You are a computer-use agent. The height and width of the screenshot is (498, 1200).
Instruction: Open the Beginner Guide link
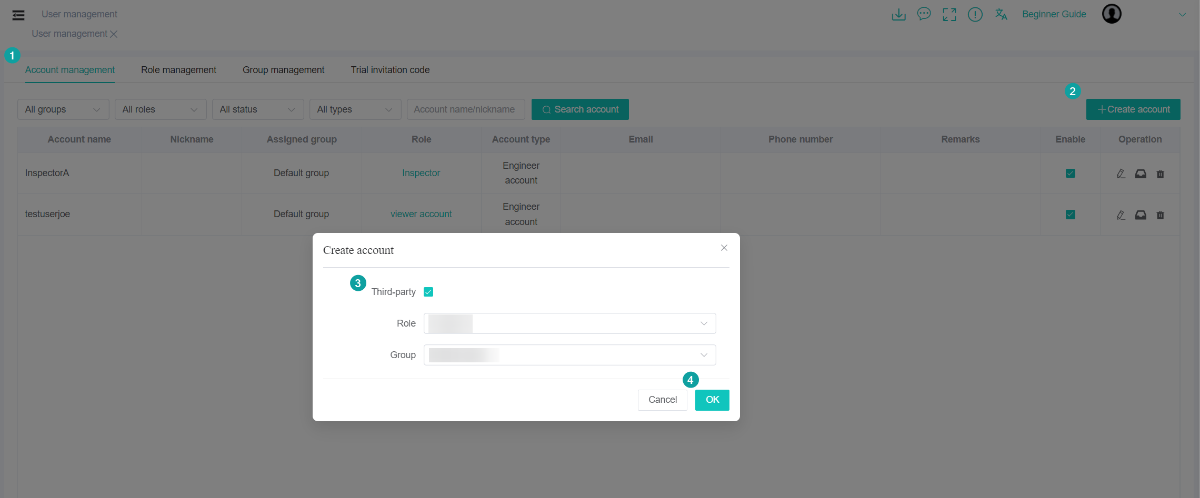tap(1054, 14)
